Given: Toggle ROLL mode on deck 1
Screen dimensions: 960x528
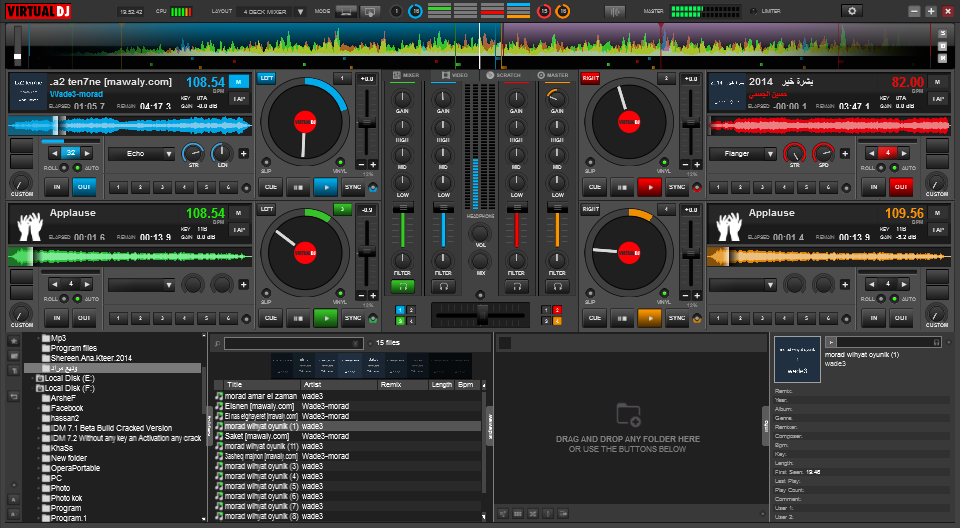Looking at the screenshot, I should (64, 168).
